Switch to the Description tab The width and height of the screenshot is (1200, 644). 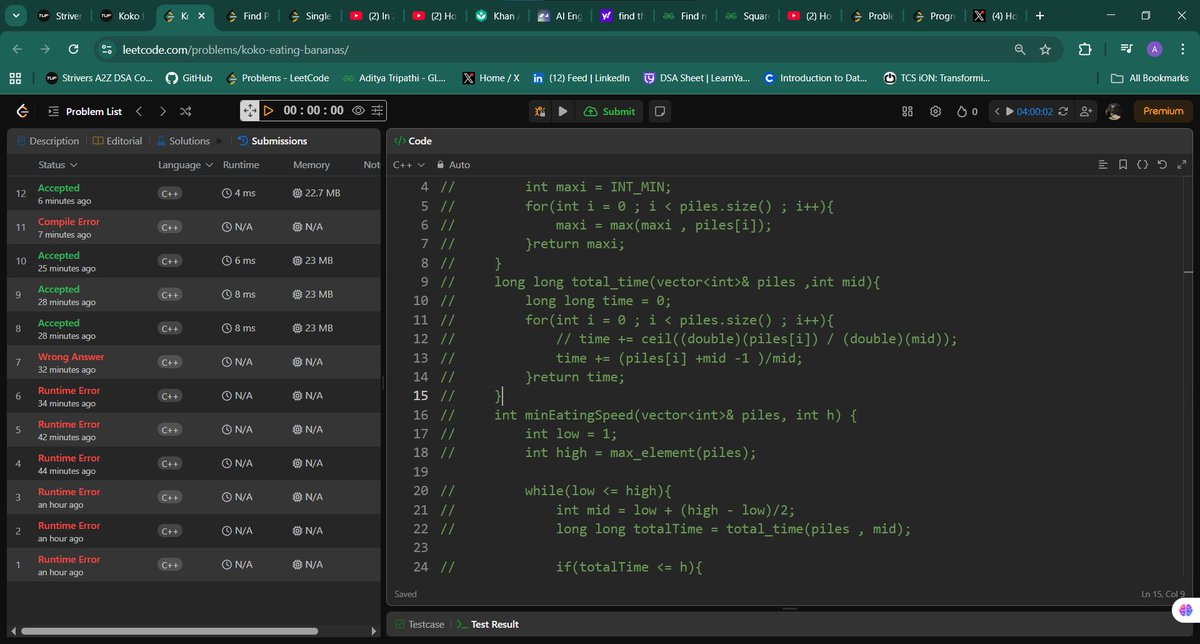pyautogui.click(x=47, y=141)
